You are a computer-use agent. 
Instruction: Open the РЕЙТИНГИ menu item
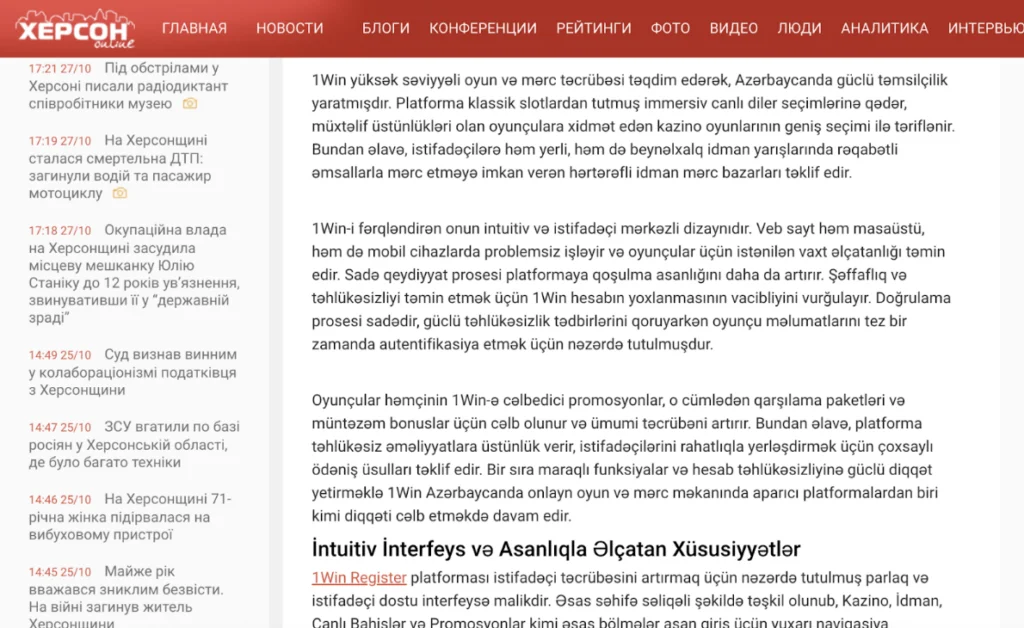pos(593,28)
